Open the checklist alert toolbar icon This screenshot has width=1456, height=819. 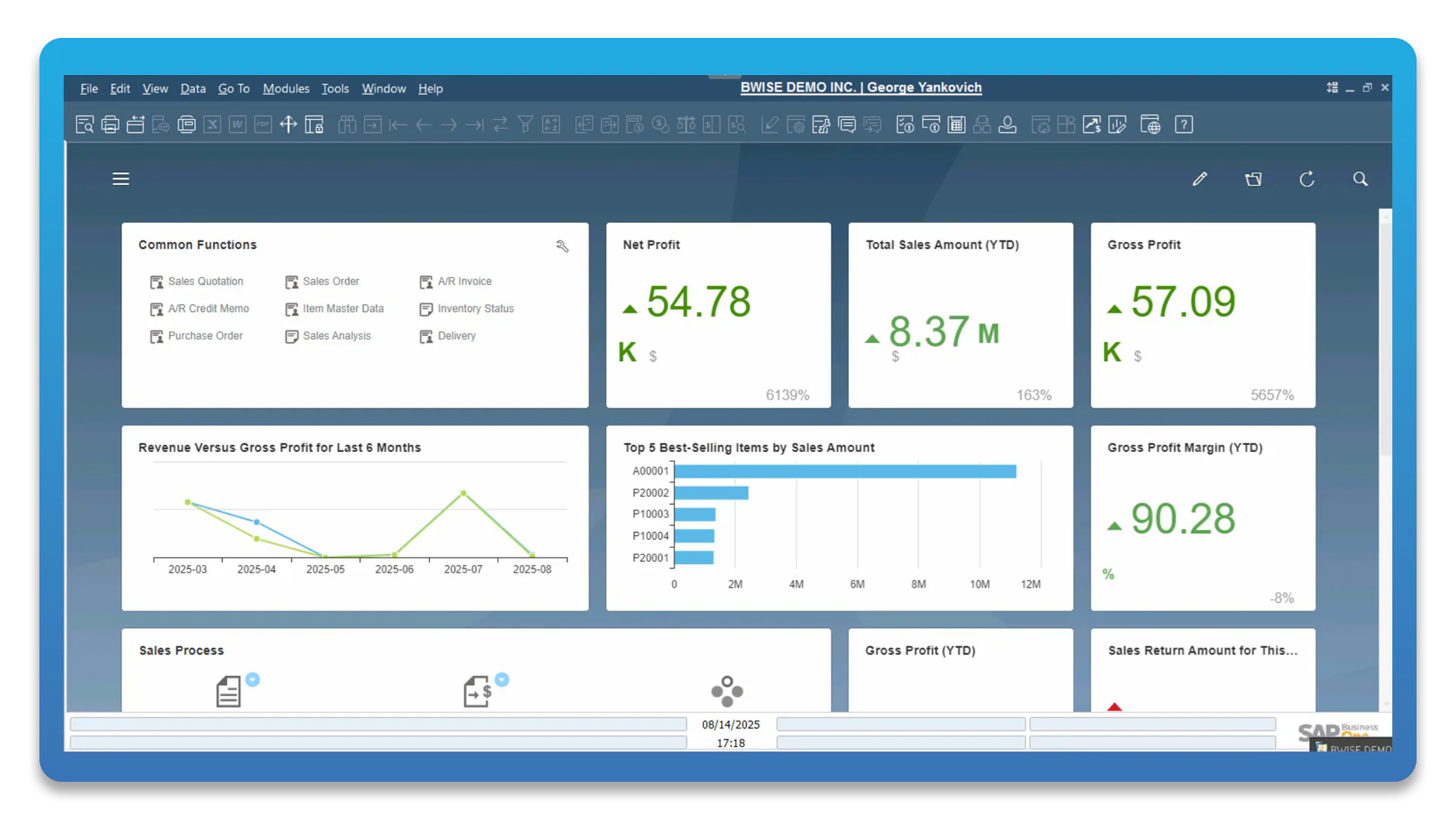click(905, 125)
